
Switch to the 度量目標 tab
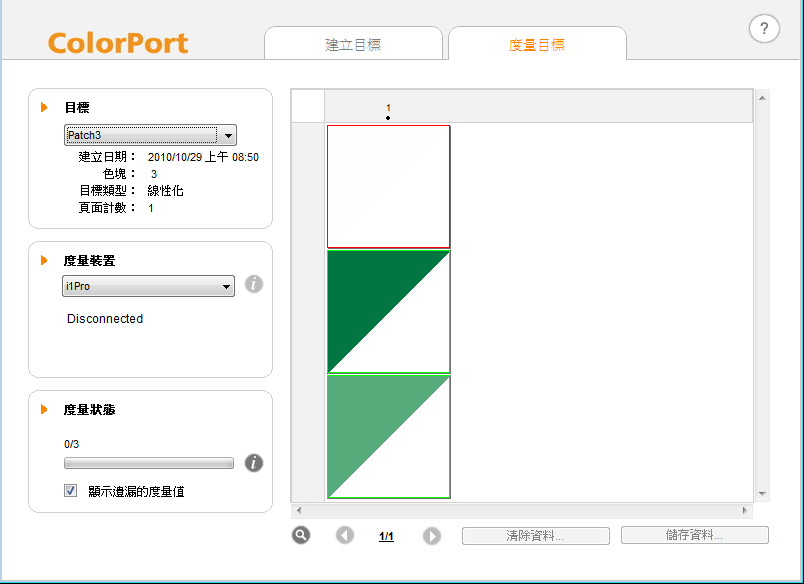coord(537,45)
